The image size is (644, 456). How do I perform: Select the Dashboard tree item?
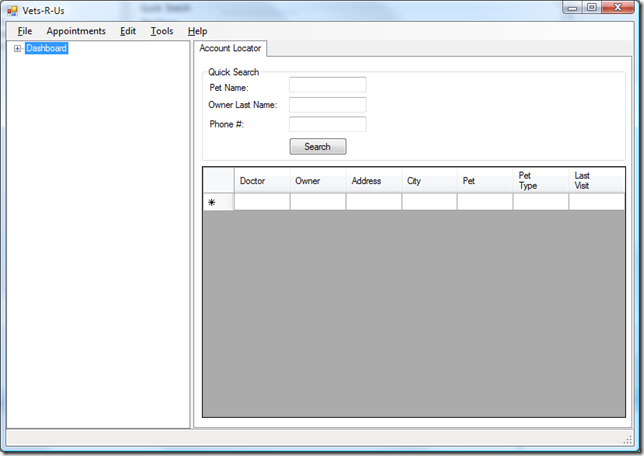point(46,48)
